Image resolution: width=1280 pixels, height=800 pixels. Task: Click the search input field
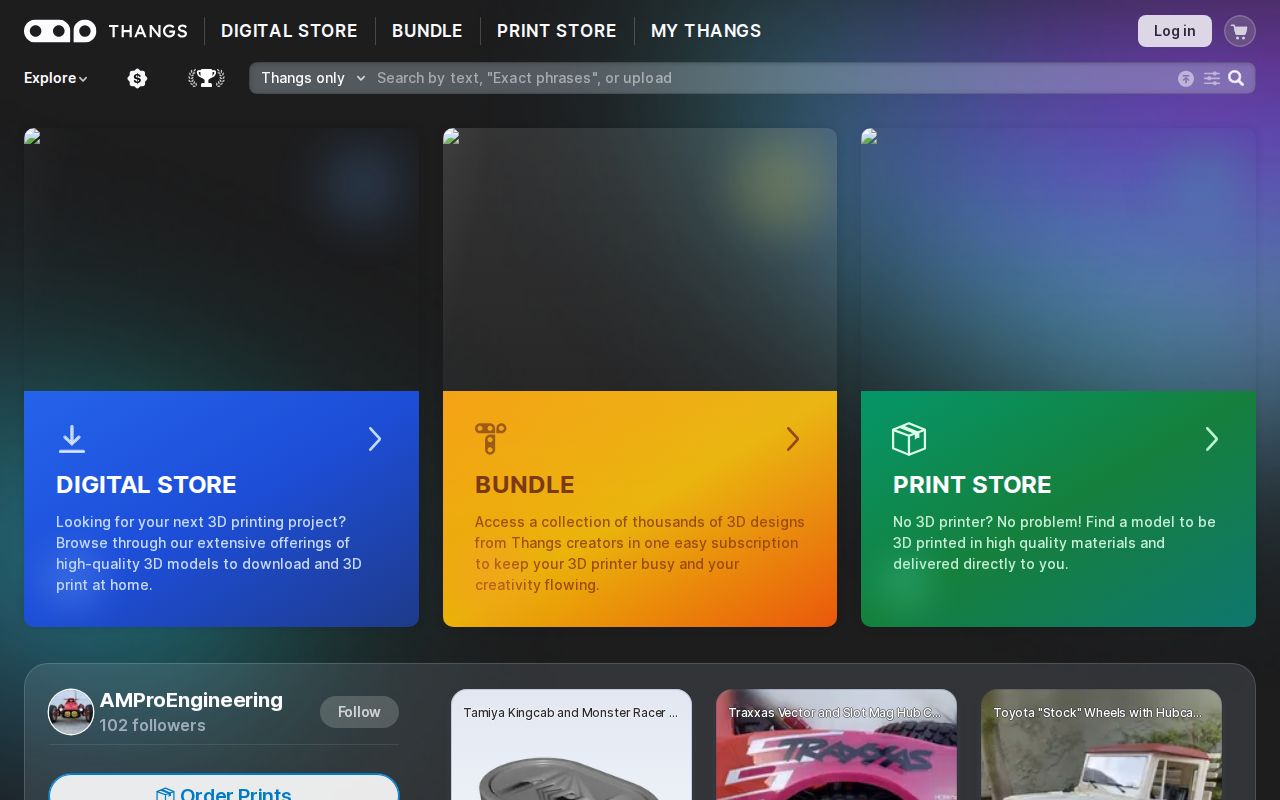pyautogui.click(x=700, y=78)
